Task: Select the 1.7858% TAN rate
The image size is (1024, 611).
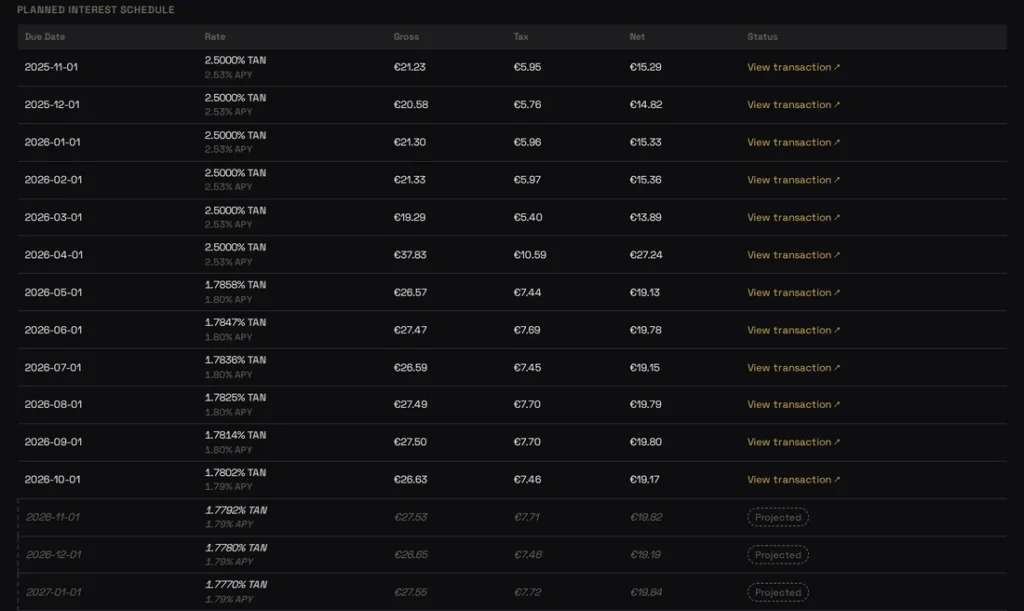Action: point(235,285)
